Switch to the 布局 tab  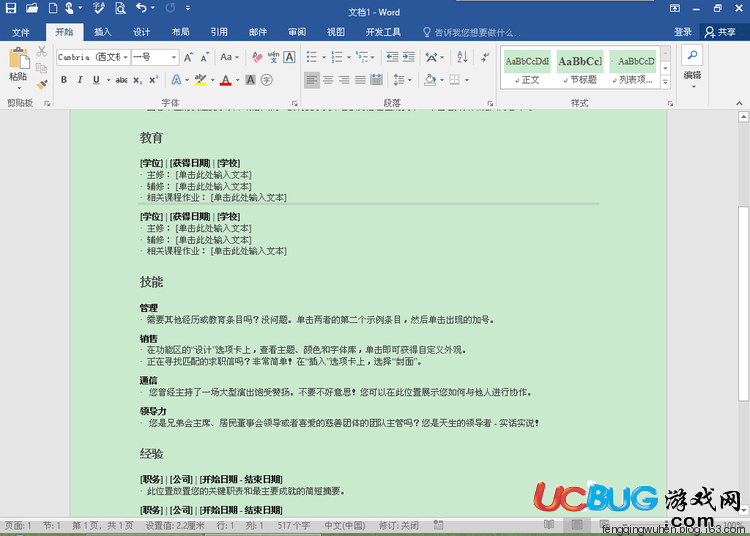click(180, 32)
